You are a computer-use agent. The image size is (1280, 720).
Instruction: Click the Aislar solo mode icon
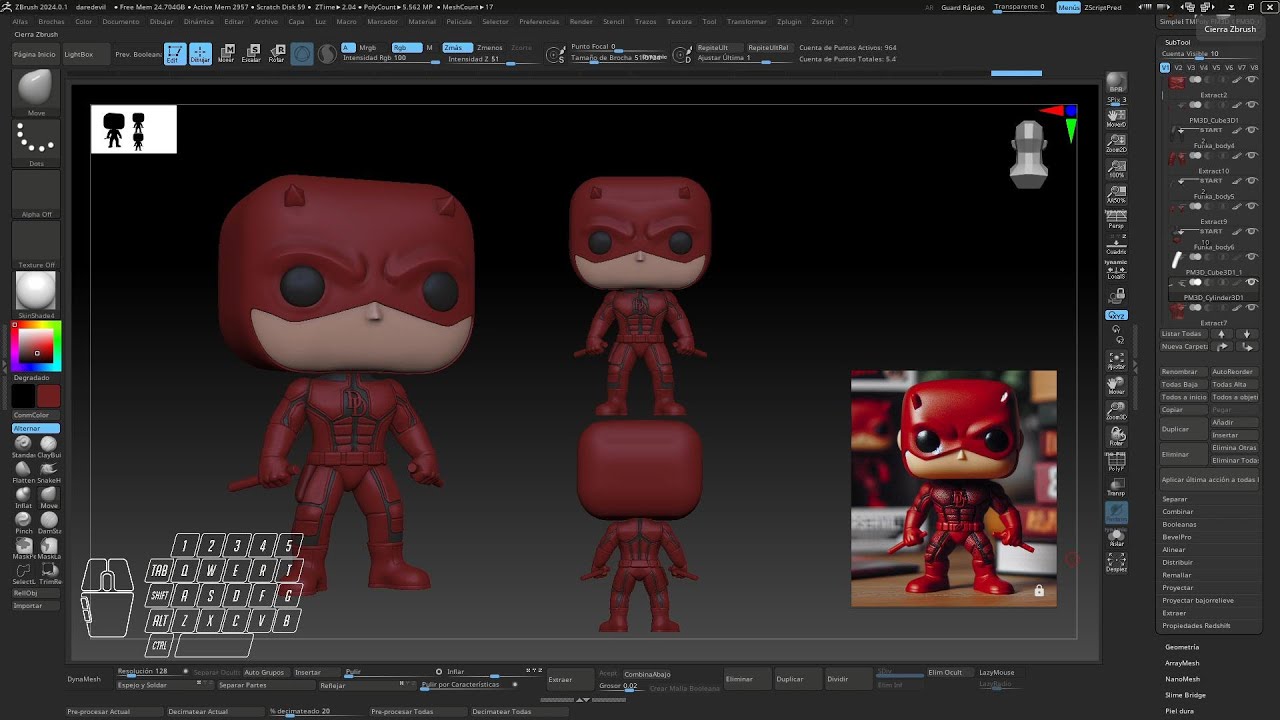[1116, 538]
